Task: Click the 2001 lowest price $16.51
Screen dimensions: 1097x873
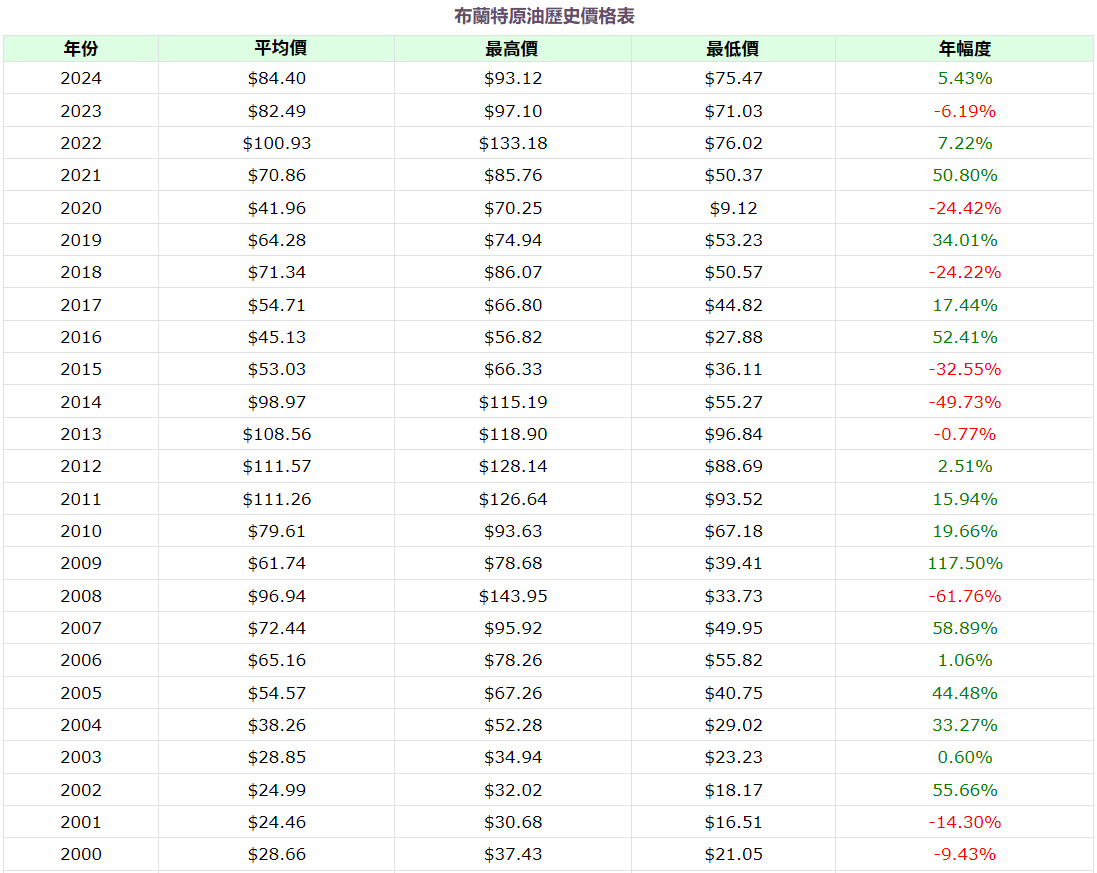Action: pos(733,822)
